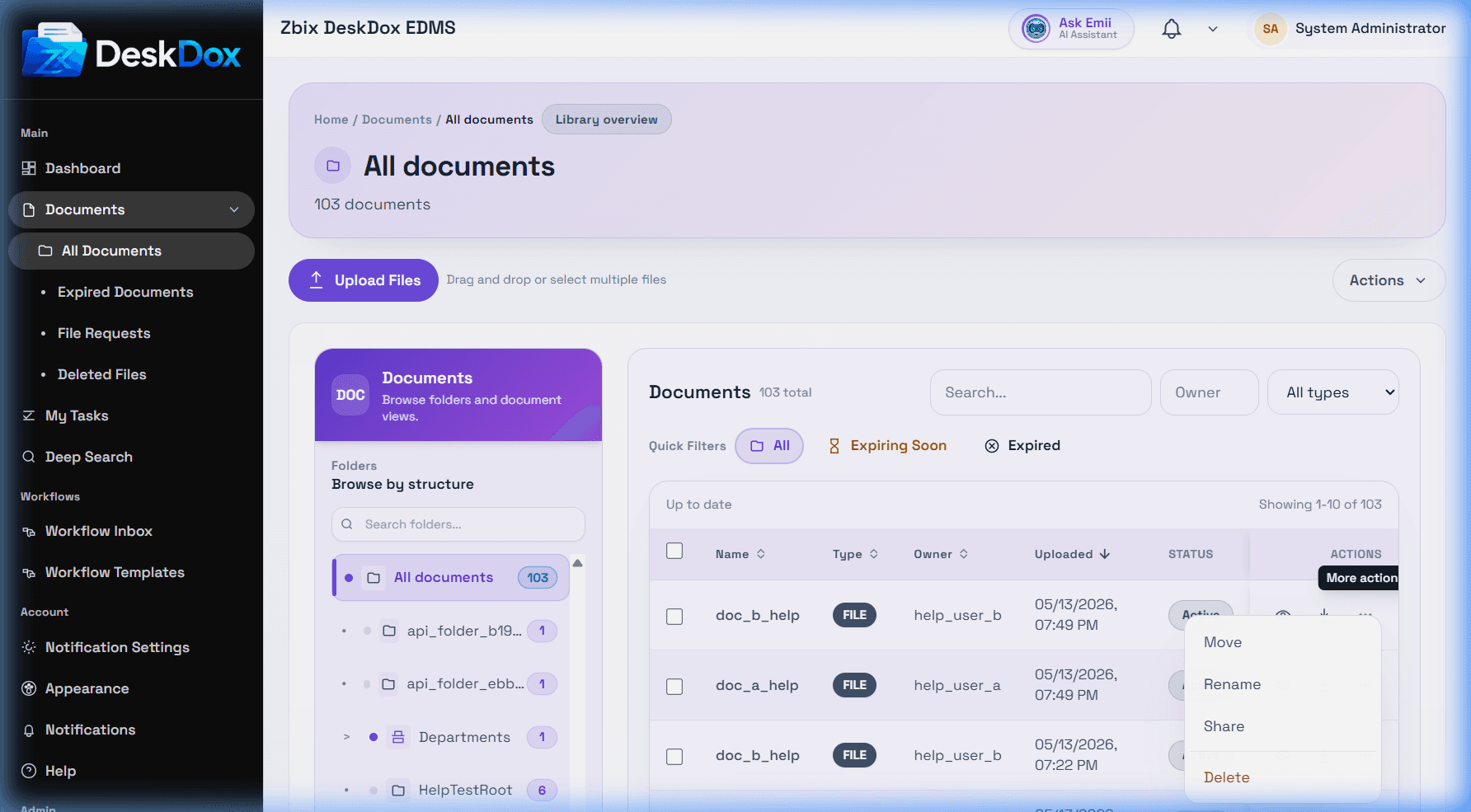1471x812 pixels.
Task: Click the Ask Emii robot avatar icon
Action: (1036, 29)
